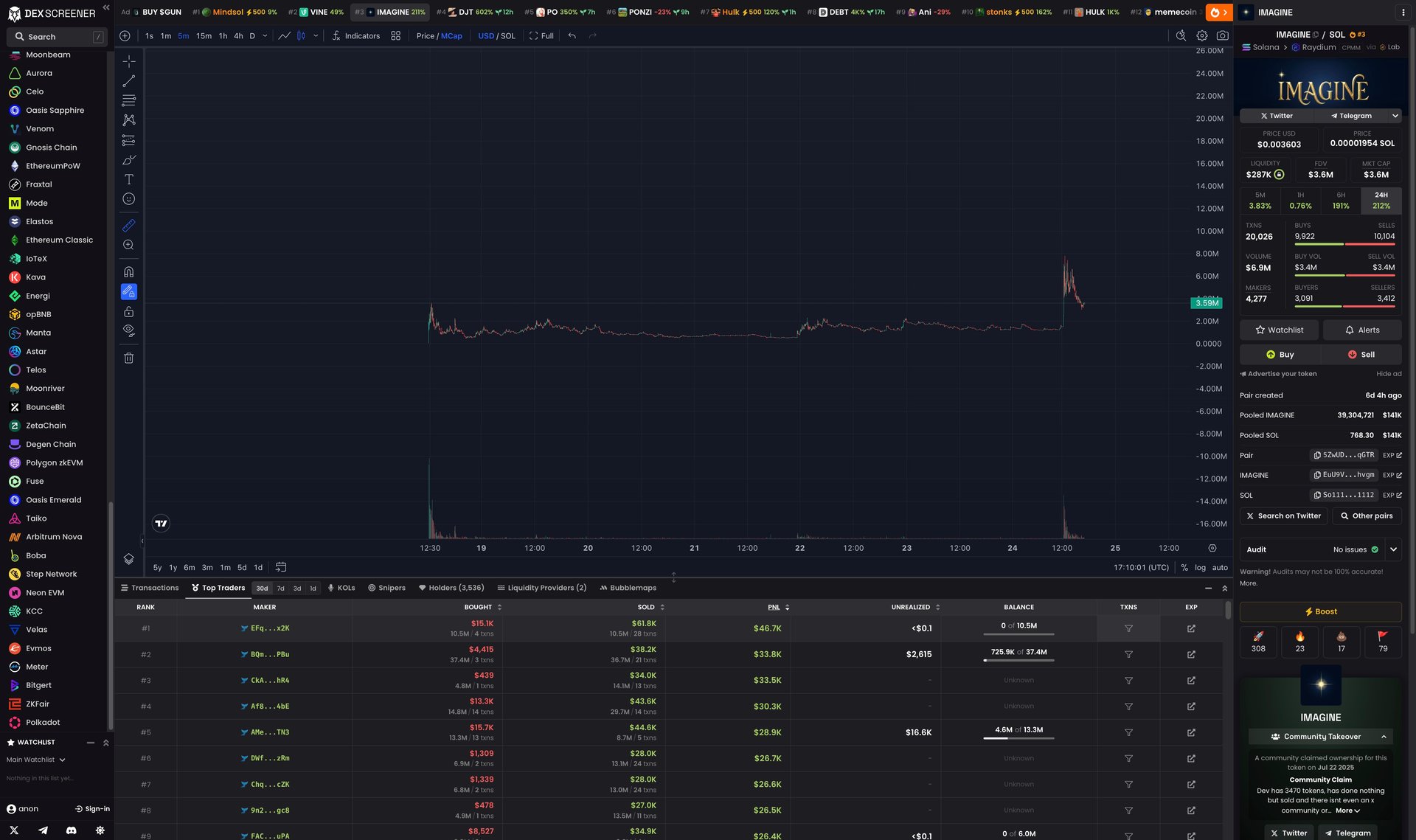Collapse the Community Takeover section
This screenshot has width=1416, height=840.
(x=1384, y=737)
